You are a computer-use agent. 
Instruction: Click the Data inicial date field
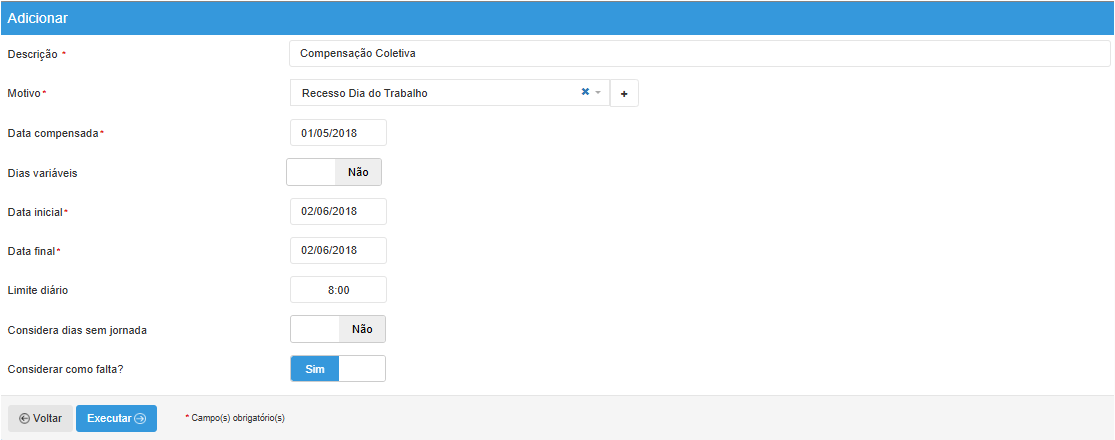pyautogui.click(x=338, y=211)
